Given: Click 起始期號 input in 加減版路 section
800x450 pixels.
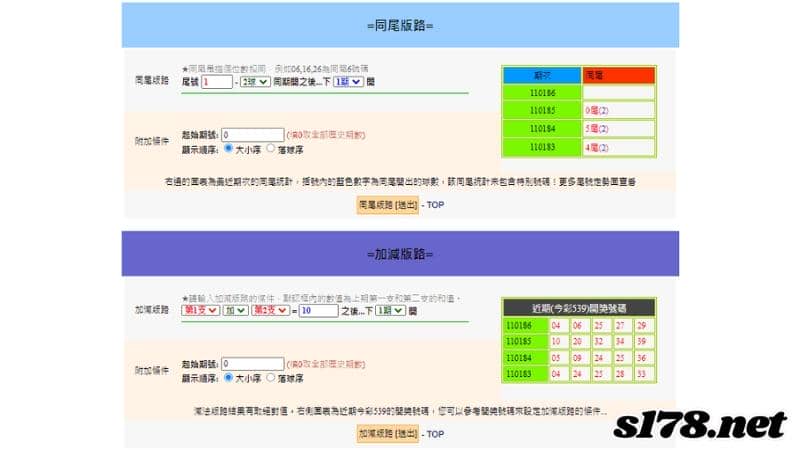Looking at the screenshot, I should click(253, 364).
